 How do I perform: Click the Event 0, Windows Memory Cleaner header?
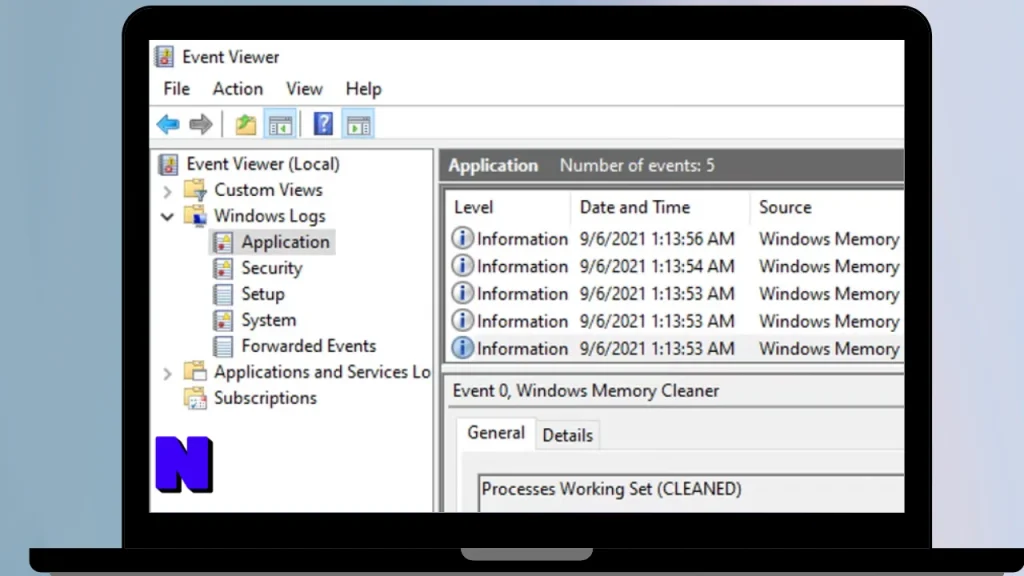pos(586,391)
